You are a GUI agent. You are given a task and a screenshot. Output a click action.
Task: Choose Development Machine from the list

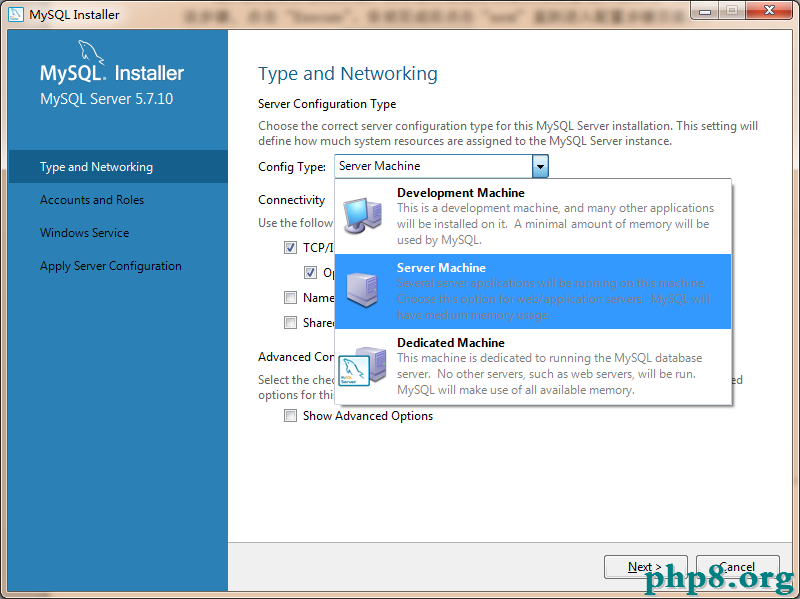pyautogui.click(x=533, y=216)
